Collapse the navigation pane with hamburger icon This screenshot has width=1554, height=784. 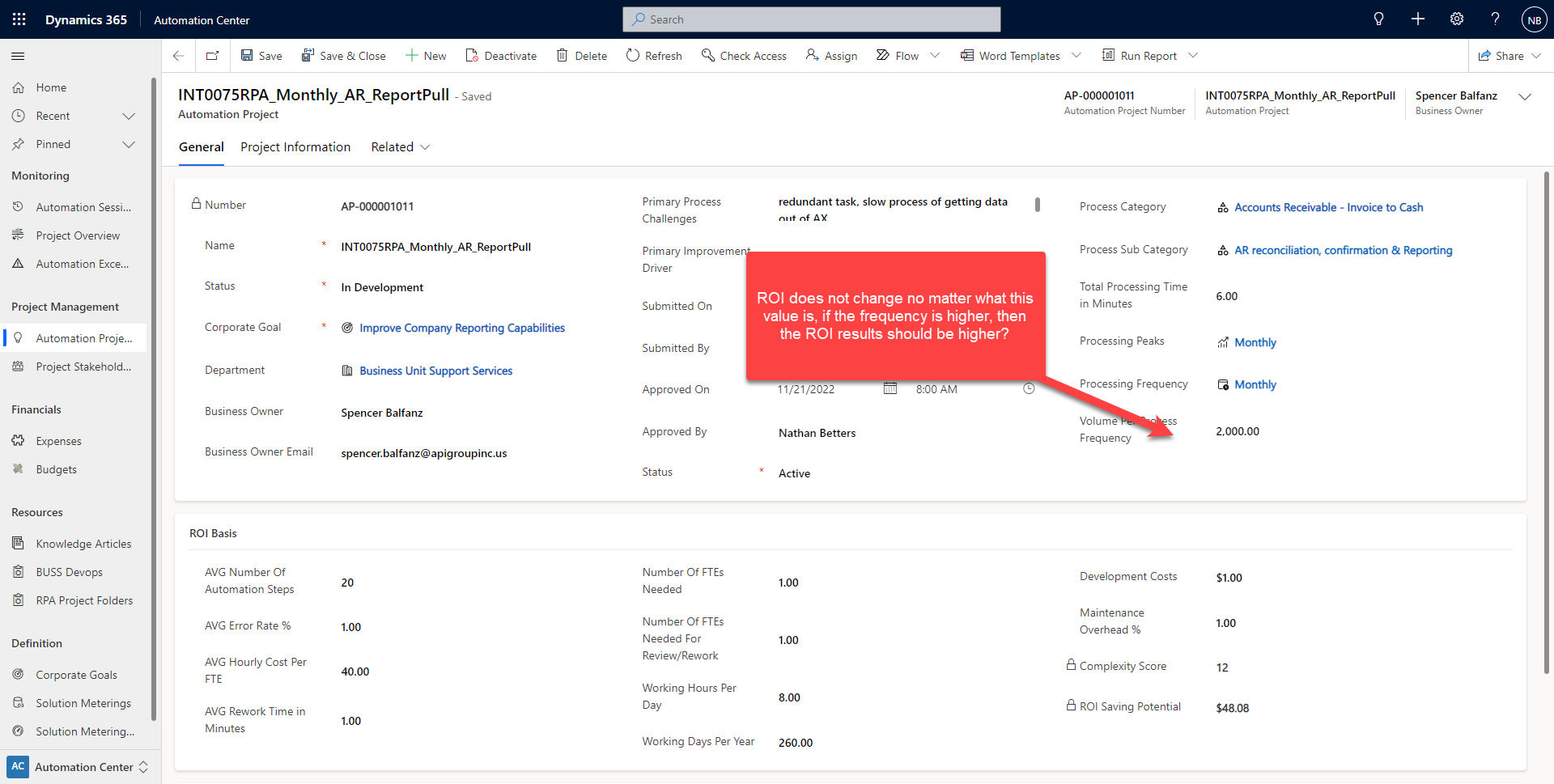(17, 56)
